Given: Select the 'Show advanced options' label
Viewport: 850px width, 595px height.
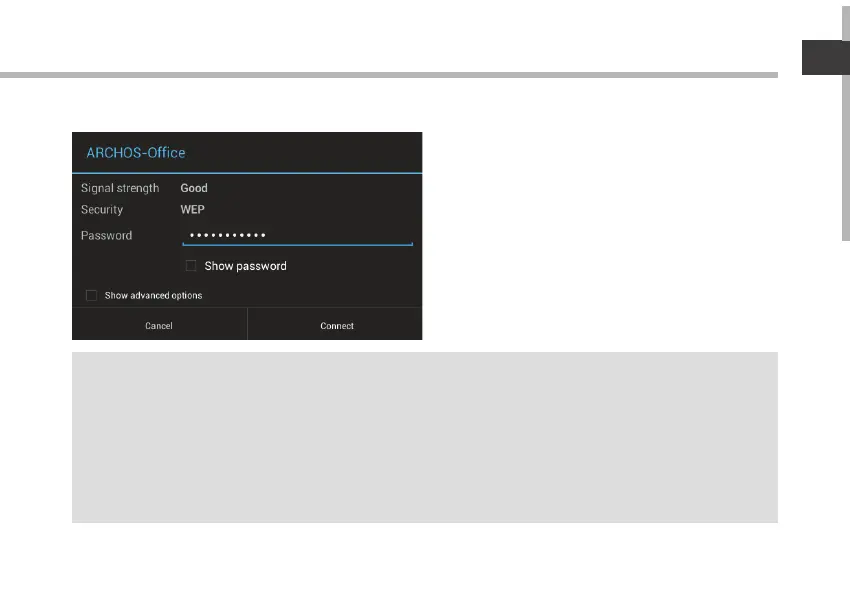Looking at the screenshot, I should (153, 295).
